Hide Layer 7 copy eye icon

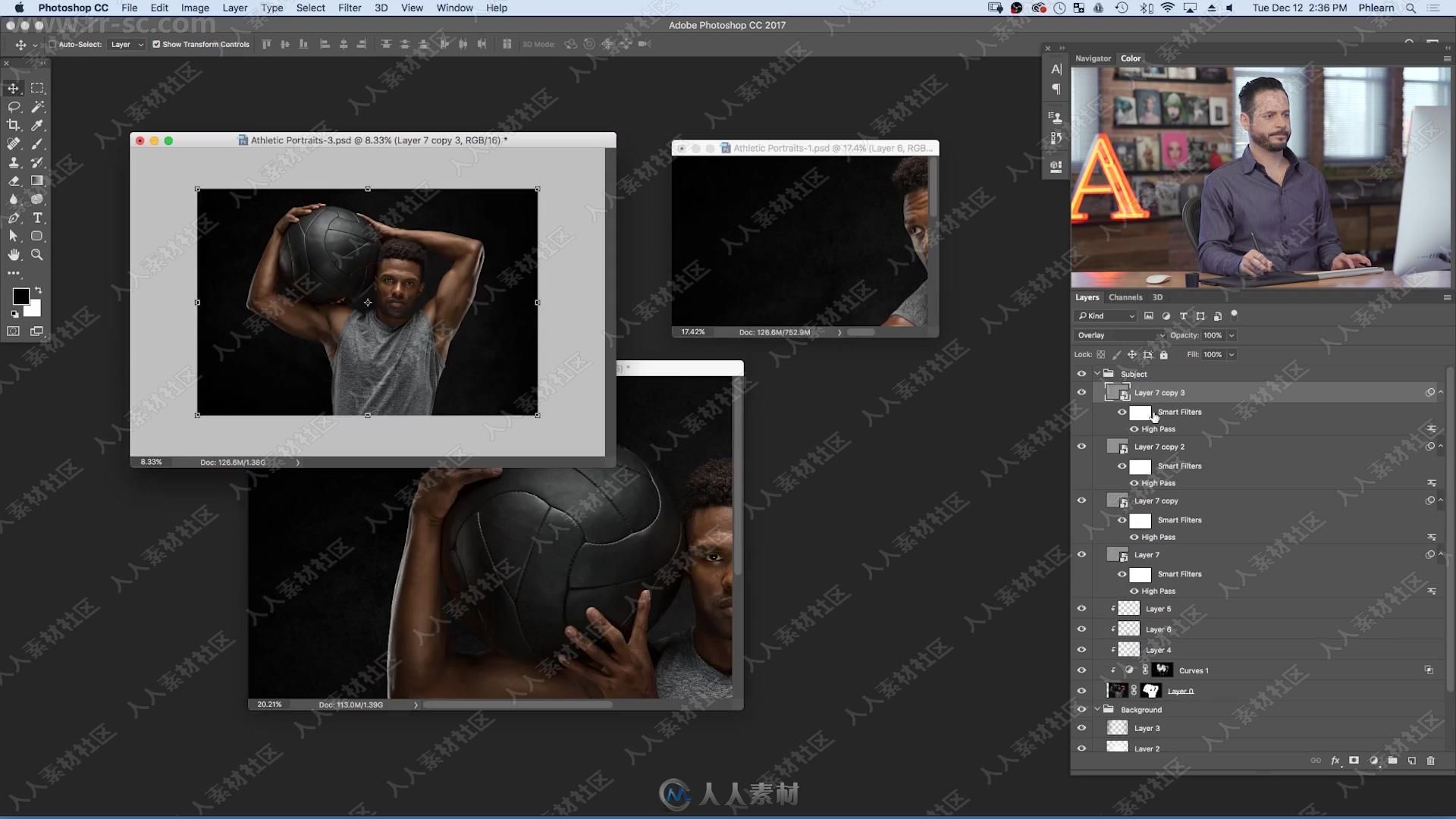pyautogui.click(x=1081, y=500)
